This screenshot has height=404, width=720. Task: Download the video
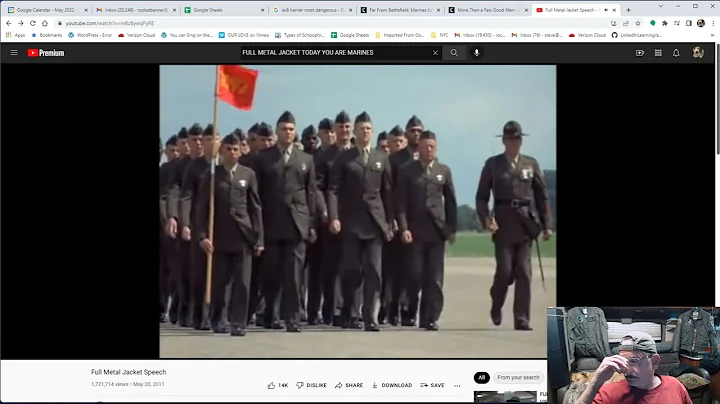(392, 385)
